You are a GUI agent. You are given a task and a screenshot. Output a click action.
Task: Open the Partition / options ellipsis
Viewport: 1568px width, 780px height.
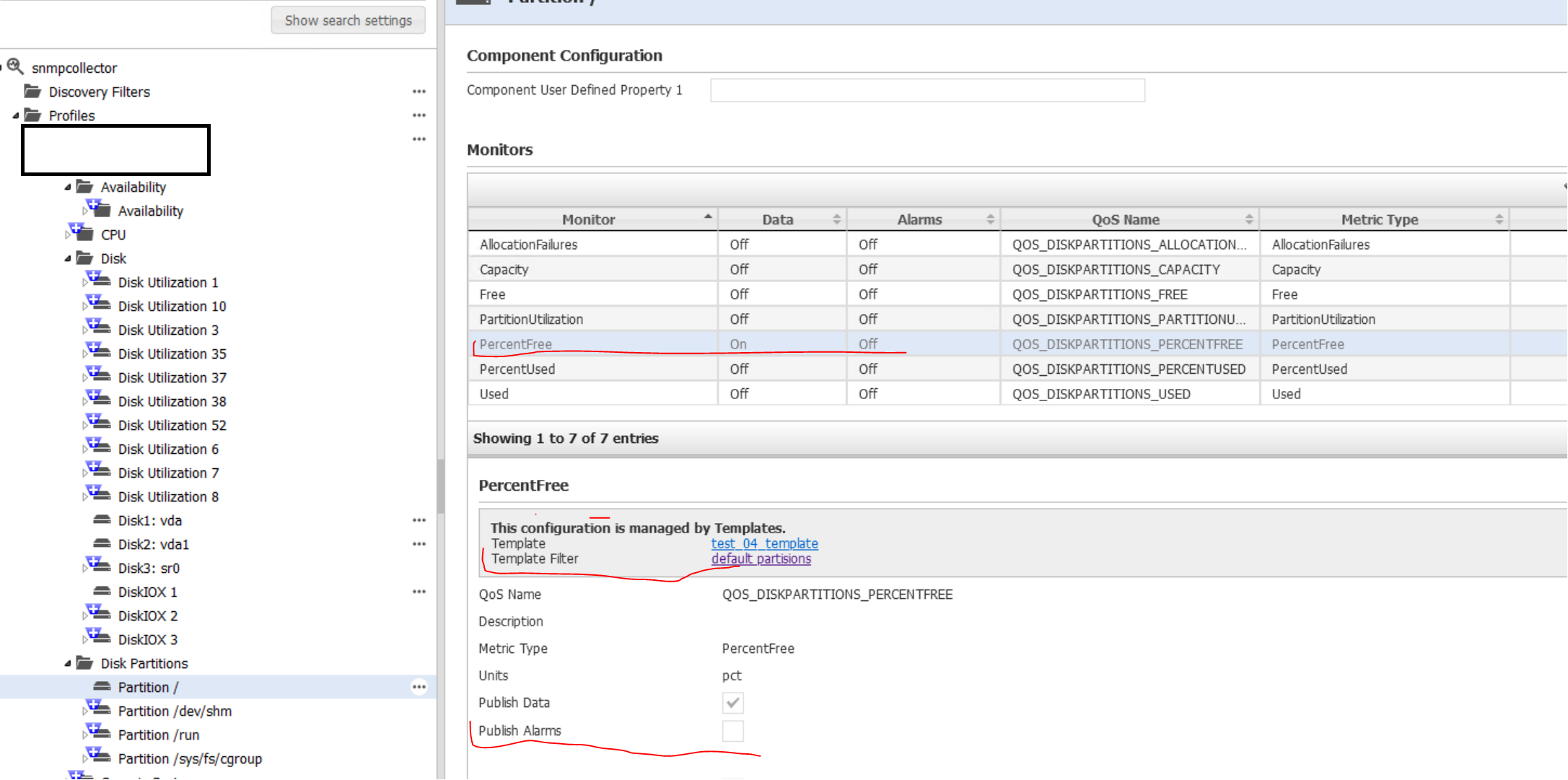[x=419, y=687]
